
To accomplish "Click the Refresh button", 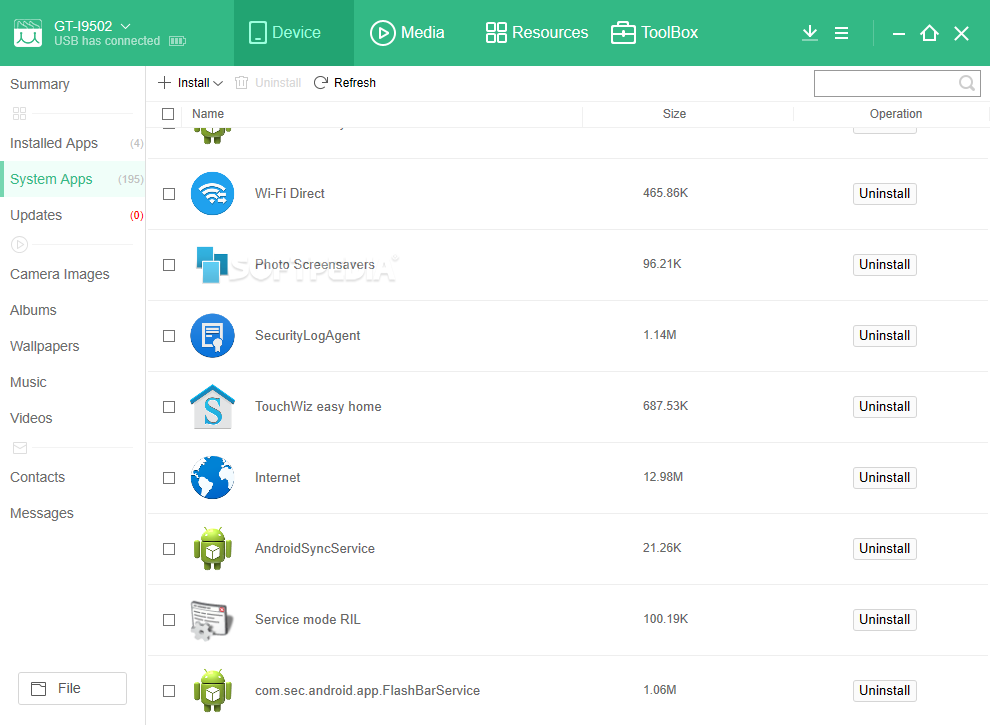I will point(345,83).
